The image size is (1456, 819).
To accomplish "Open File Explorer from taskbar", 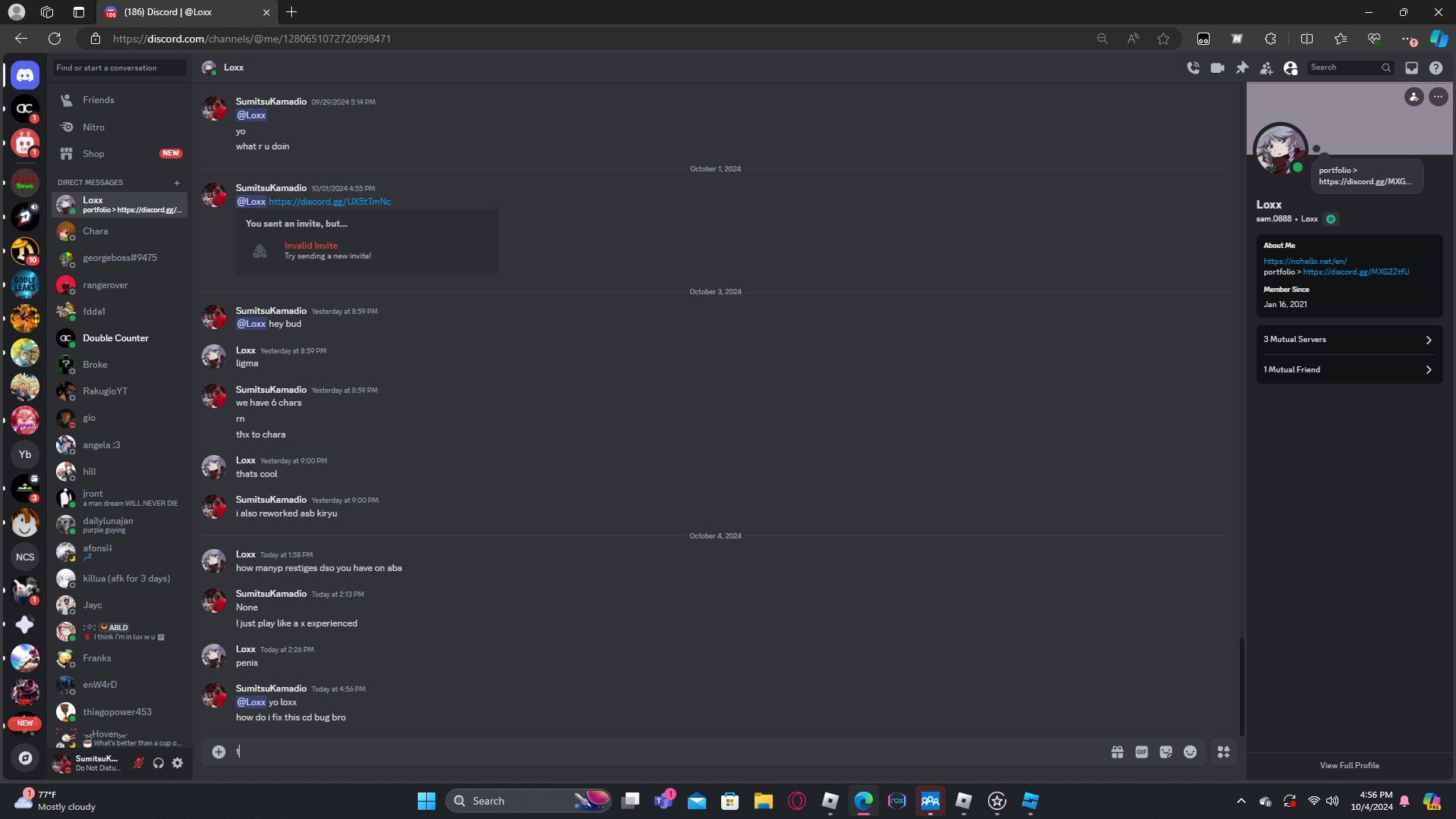I will pos(763,801).
